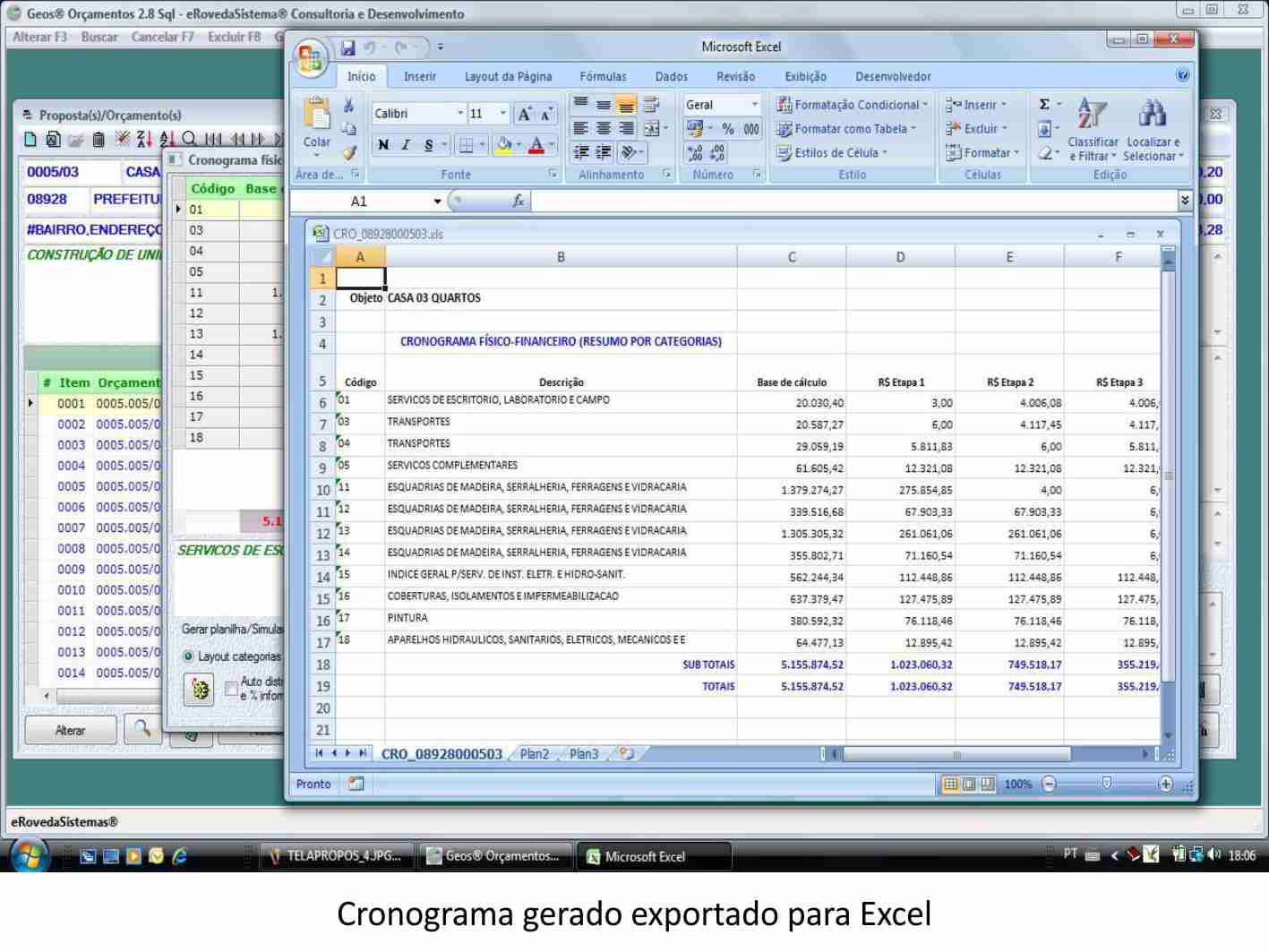This screenshot has width=1269, height=952.
Task: Align cell content to bottom
Action: coord(627,105)
